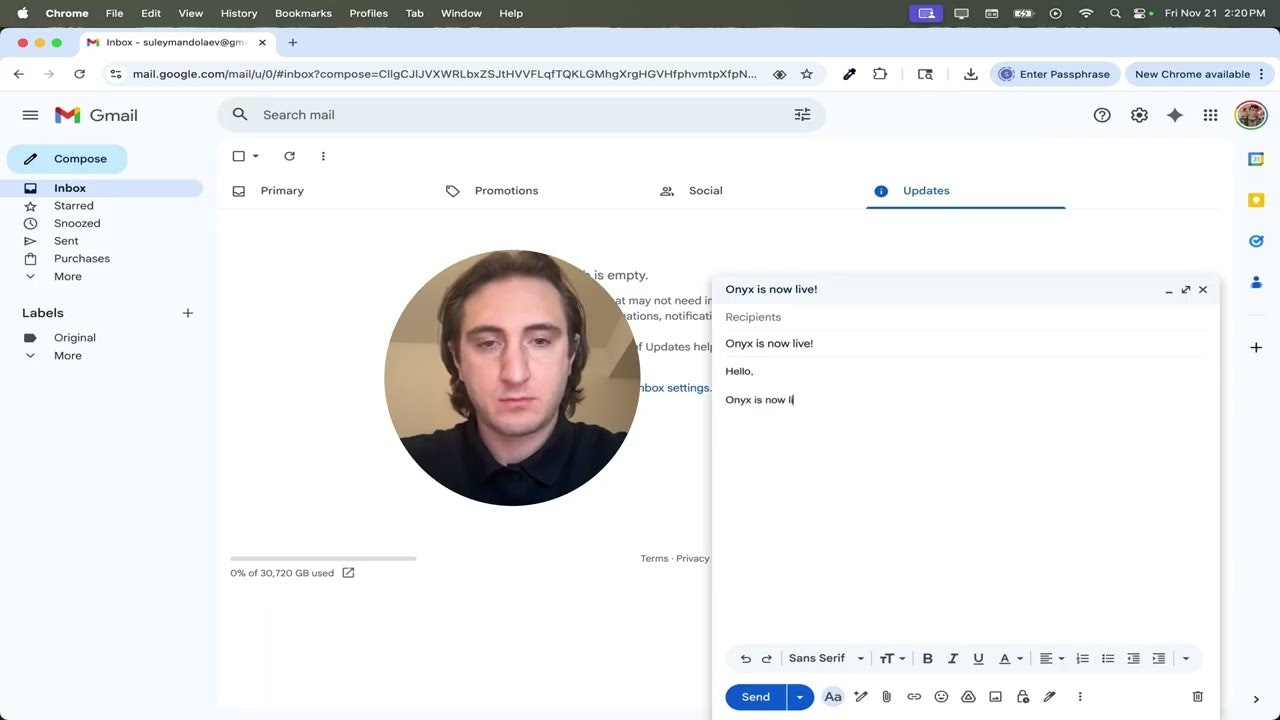1280x720 pixels.
Task: Click the Recipients field
Action: pos(960,317)
